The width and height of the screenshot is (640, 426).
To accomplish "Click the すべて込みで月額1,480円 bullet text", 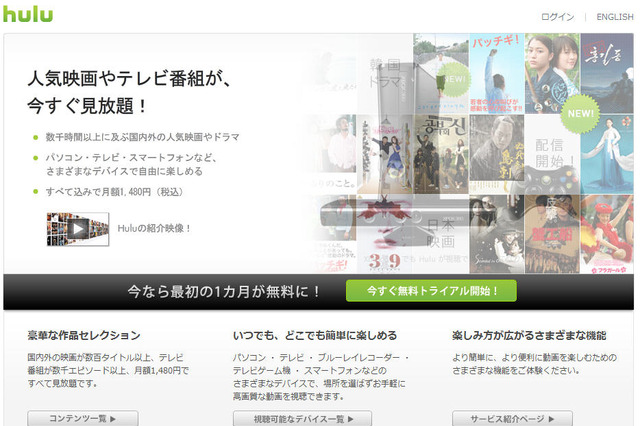I will point(114,192).
